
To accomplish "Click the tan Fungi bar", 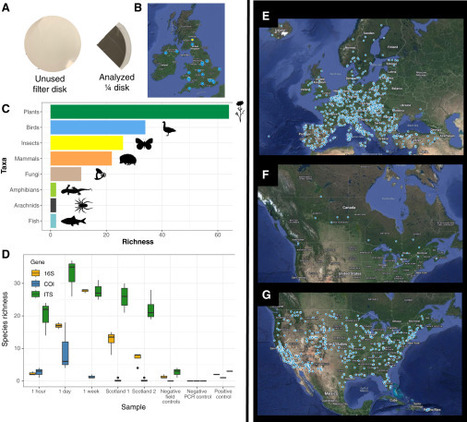I will [x=66, y=174].
